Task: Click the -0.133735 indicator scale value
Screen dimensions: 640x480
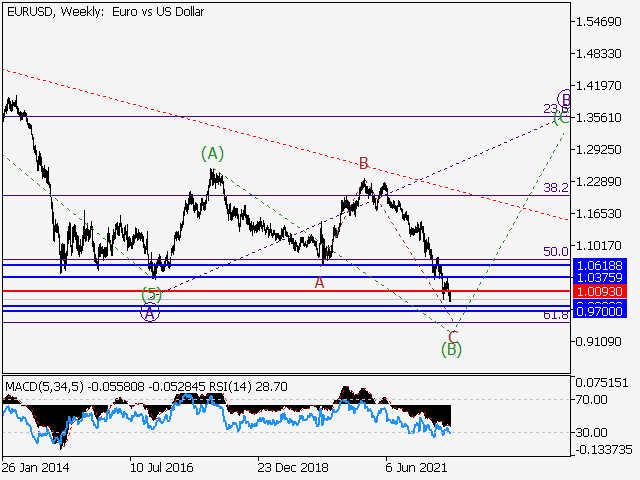Action: click(603, 450)
